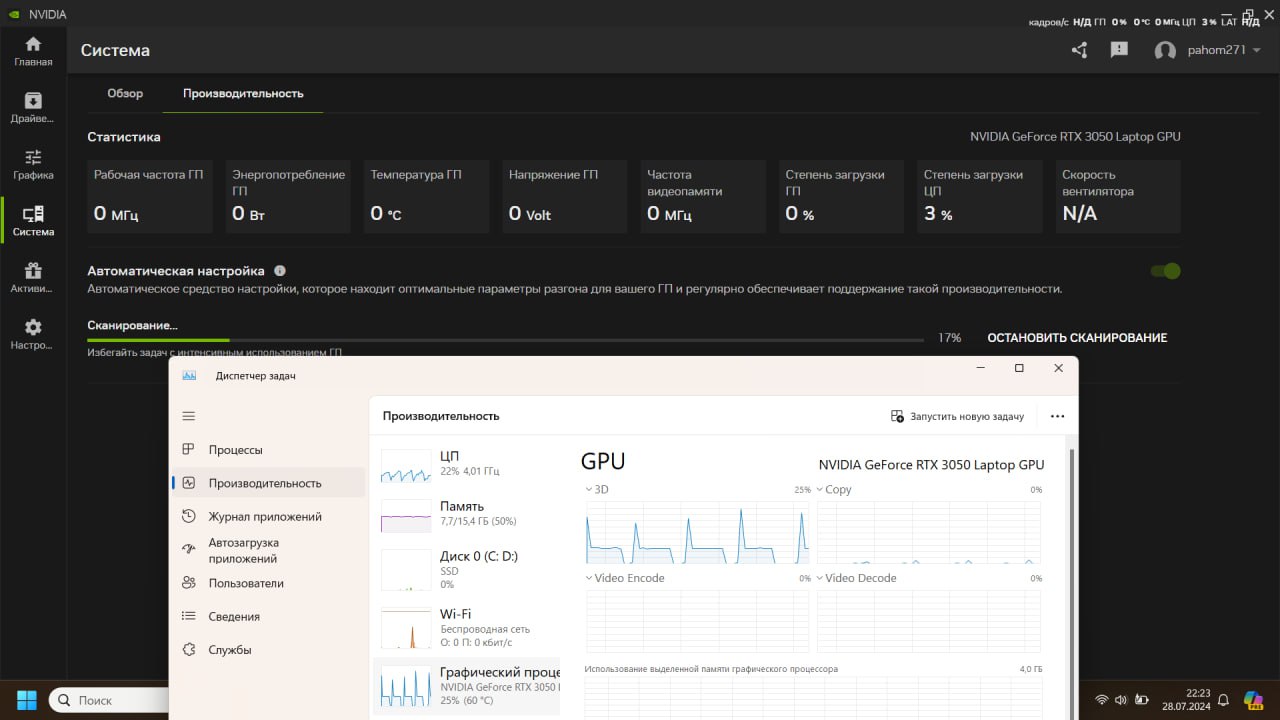Click the Рабочая частота ГП statistic card

coord(150,196)
